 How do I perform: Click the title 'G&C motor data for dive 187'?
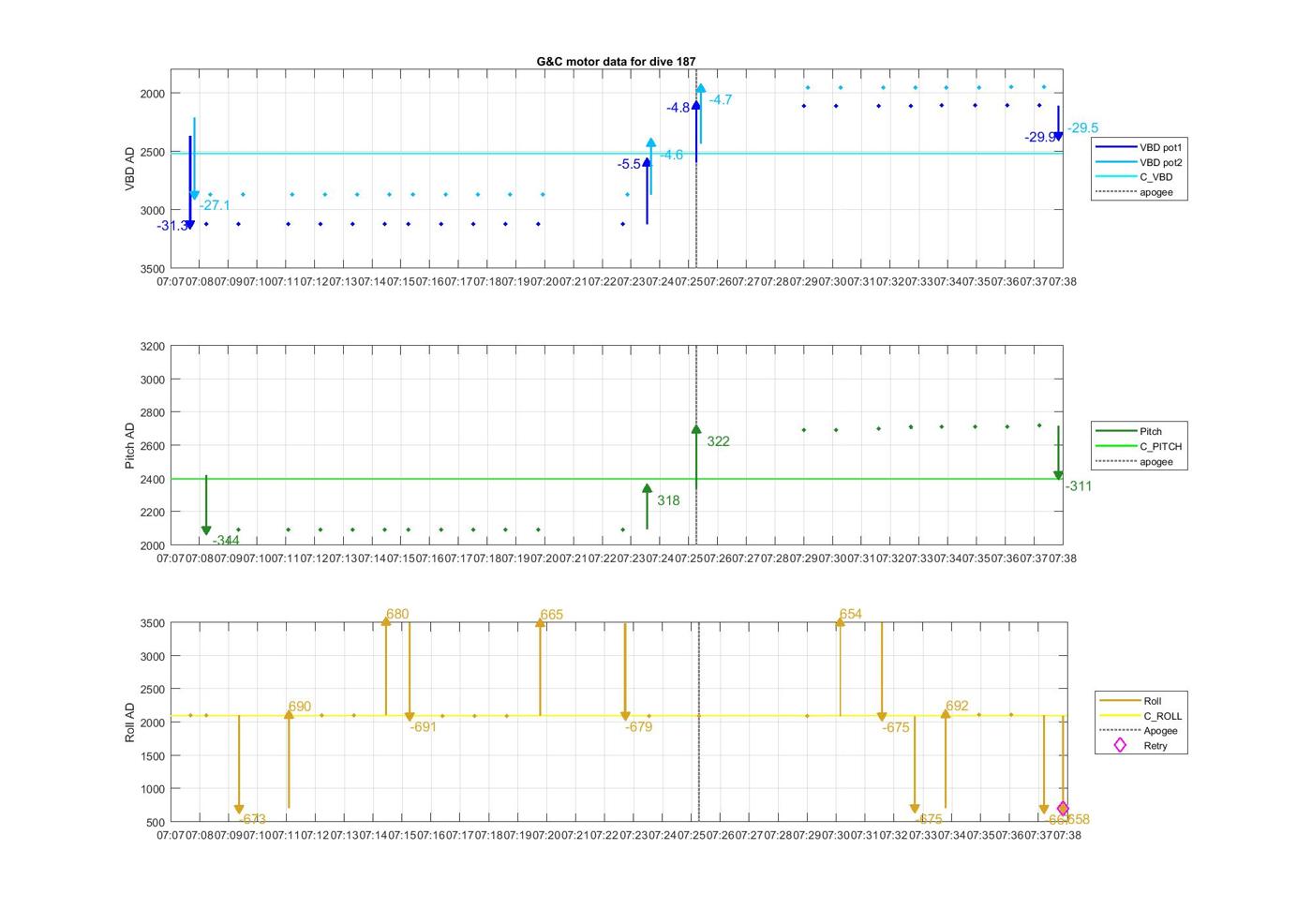[616, 62]
